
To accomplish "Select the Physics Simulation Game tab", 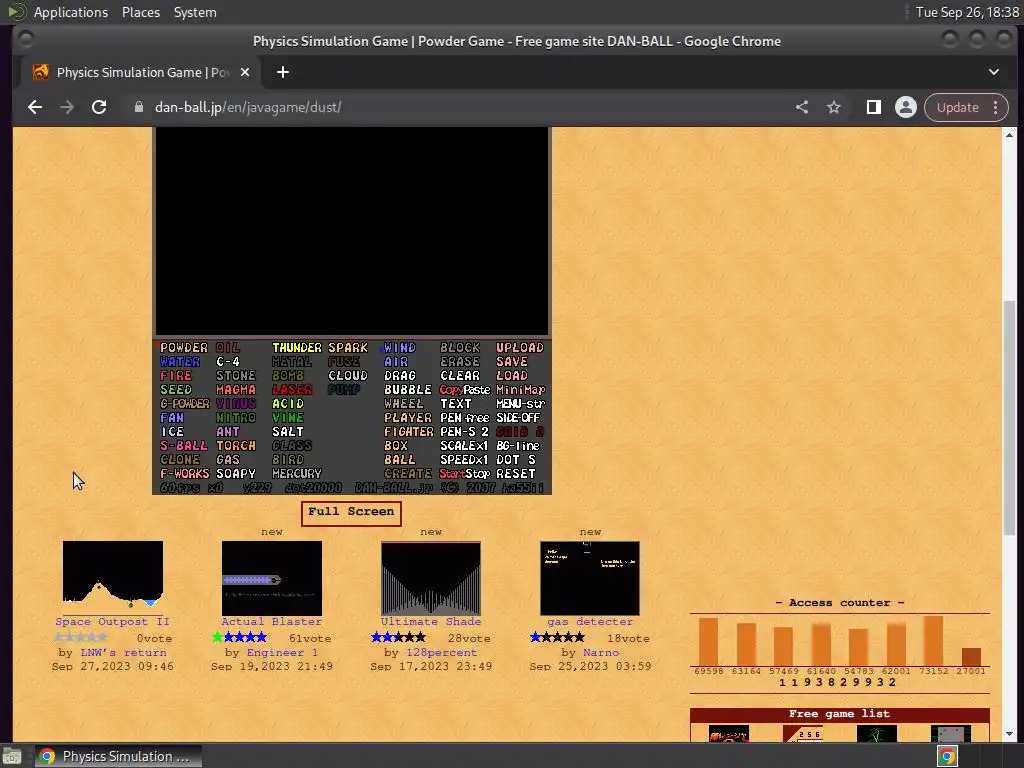I will pos(142,72).
